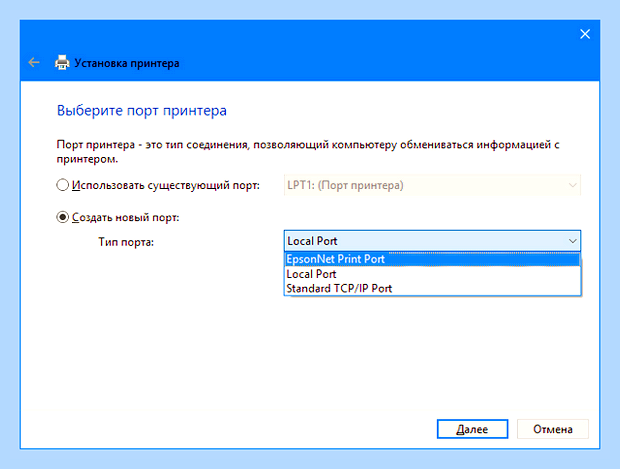Click the printer icon in title bar
Screen dimensions: 620x469
(62, 62)
